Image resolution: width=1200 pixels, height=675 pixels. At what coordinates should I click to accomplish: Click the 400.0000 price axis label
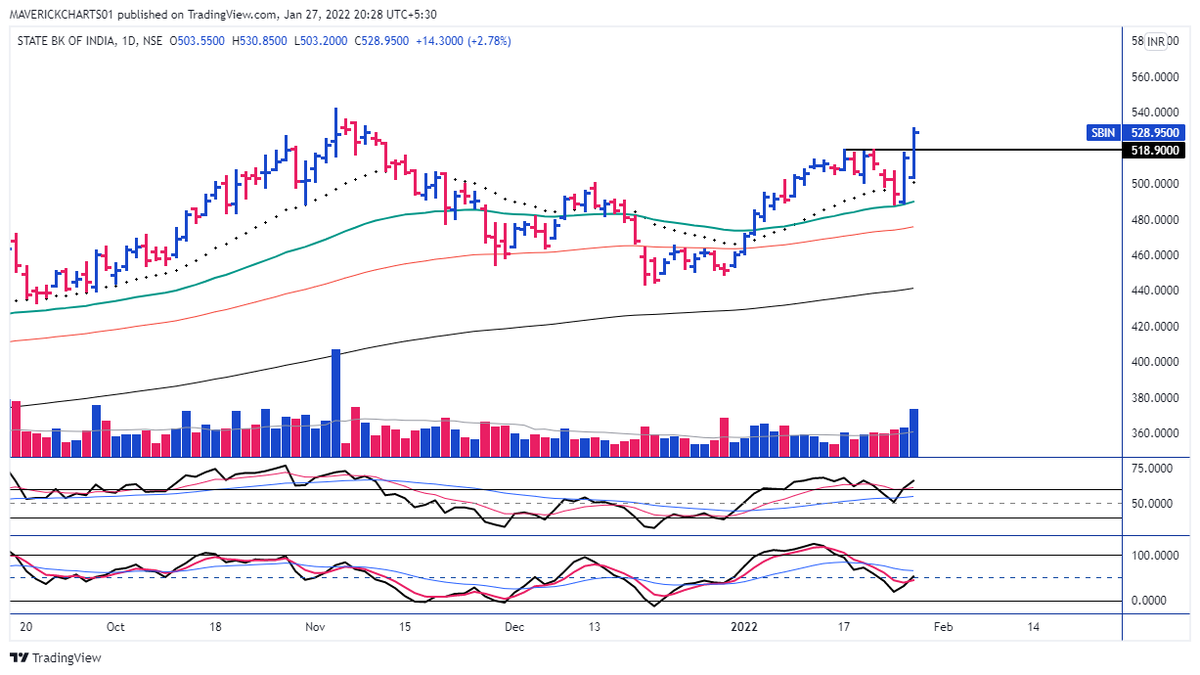click(1155, 362)
